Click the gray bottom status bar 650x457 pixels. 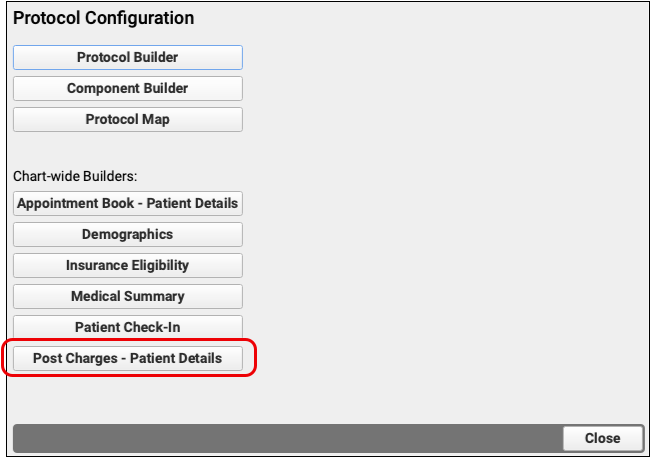click(285, 438)
